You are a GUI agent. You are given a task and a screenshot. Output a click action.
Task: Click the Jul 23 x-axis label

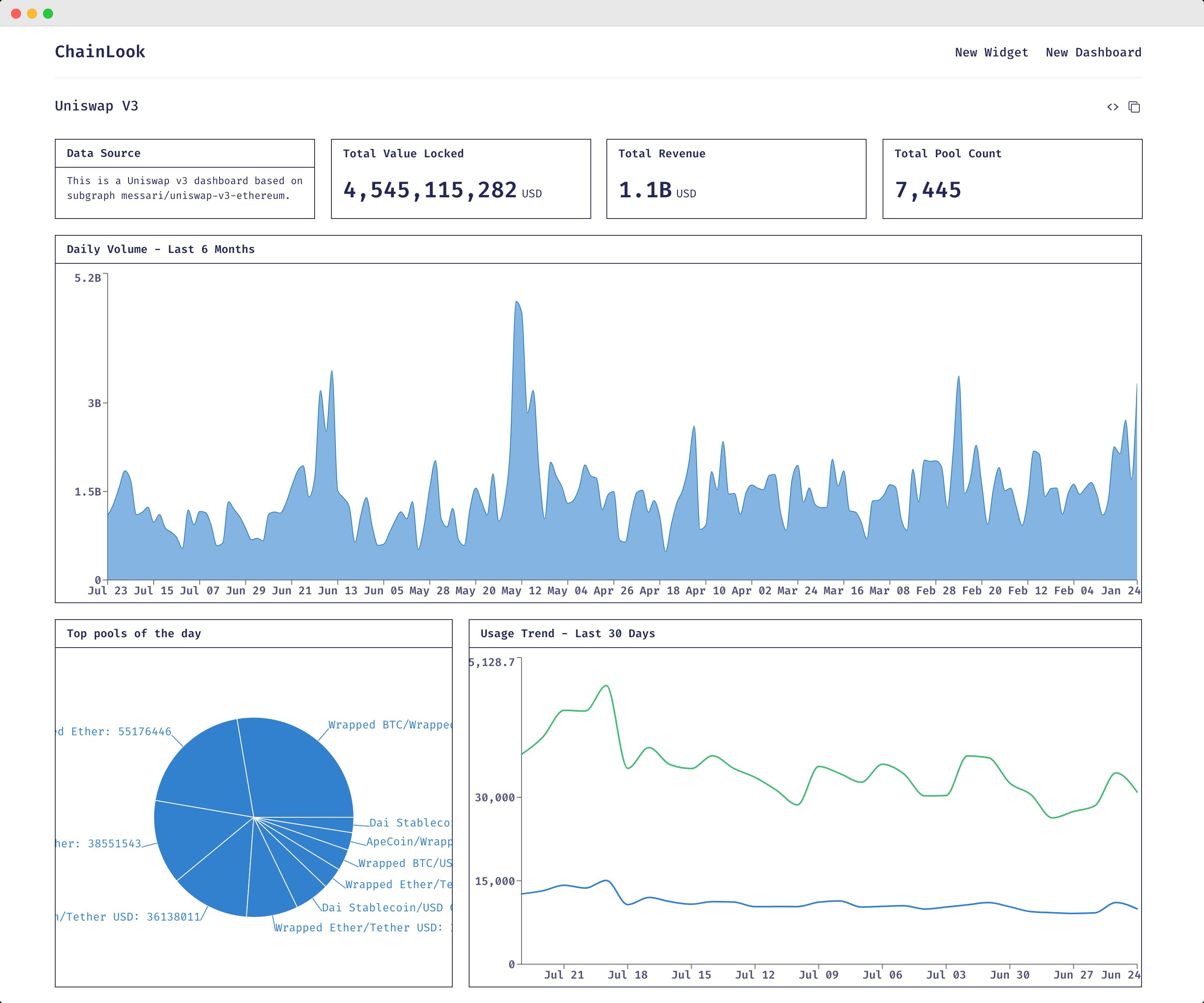(x=107, y=590)
